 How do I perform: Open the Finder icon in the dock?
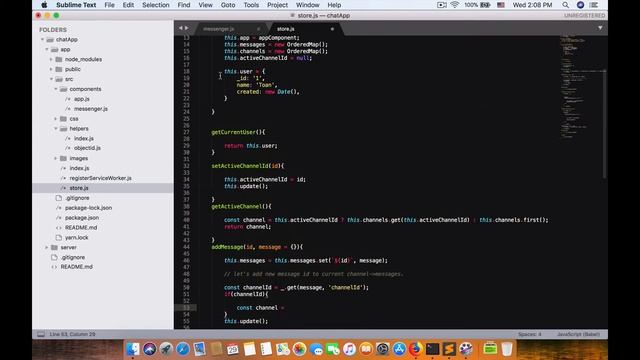coord(132,349)
